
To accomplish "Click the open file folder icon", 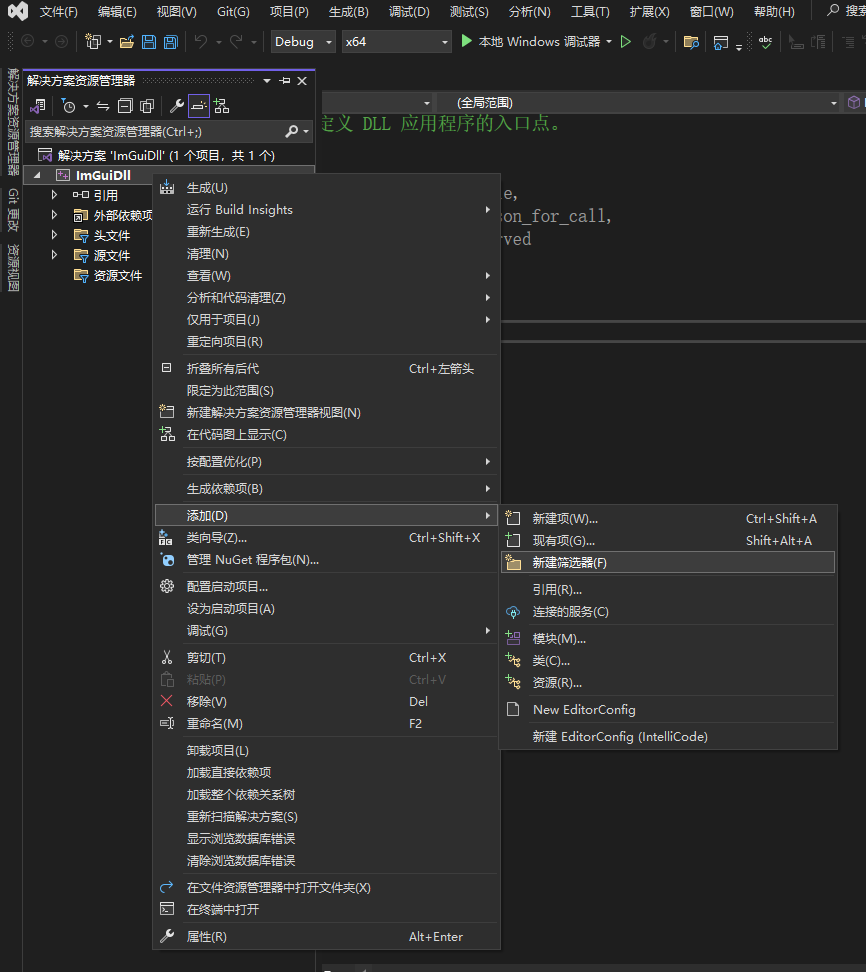I will 127,42.
